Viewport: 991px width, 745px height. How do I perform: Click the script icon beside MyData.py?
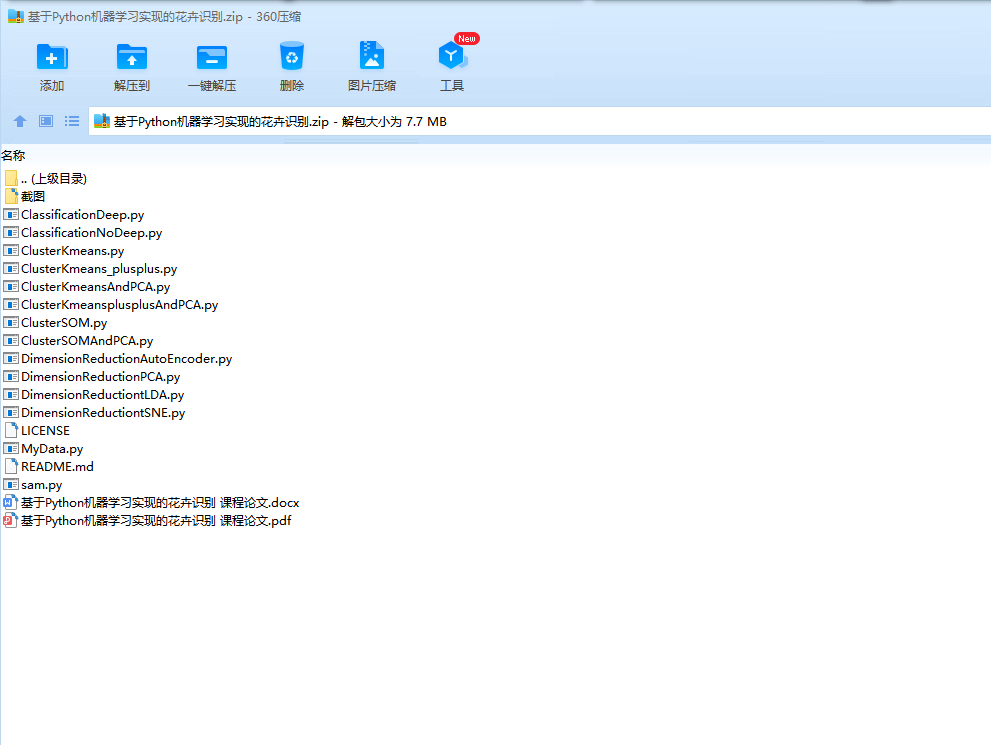pos(11,449)
